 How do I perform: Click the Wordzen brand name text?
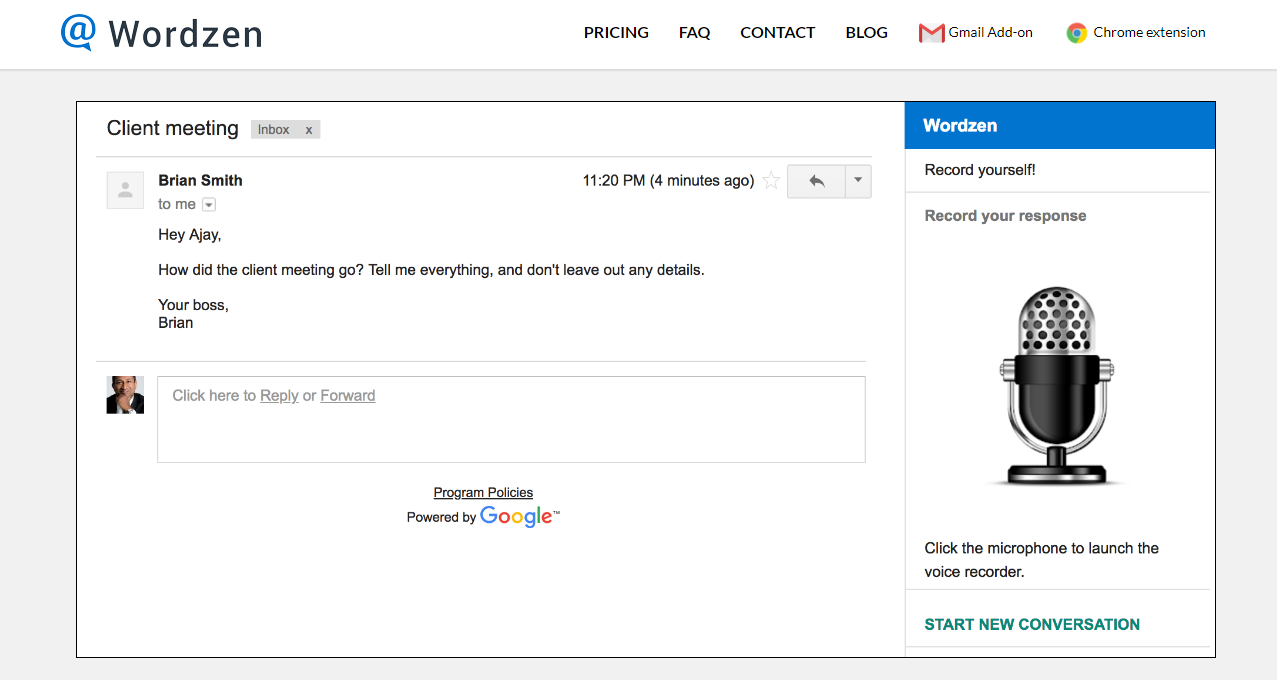(x=185, y=34)
